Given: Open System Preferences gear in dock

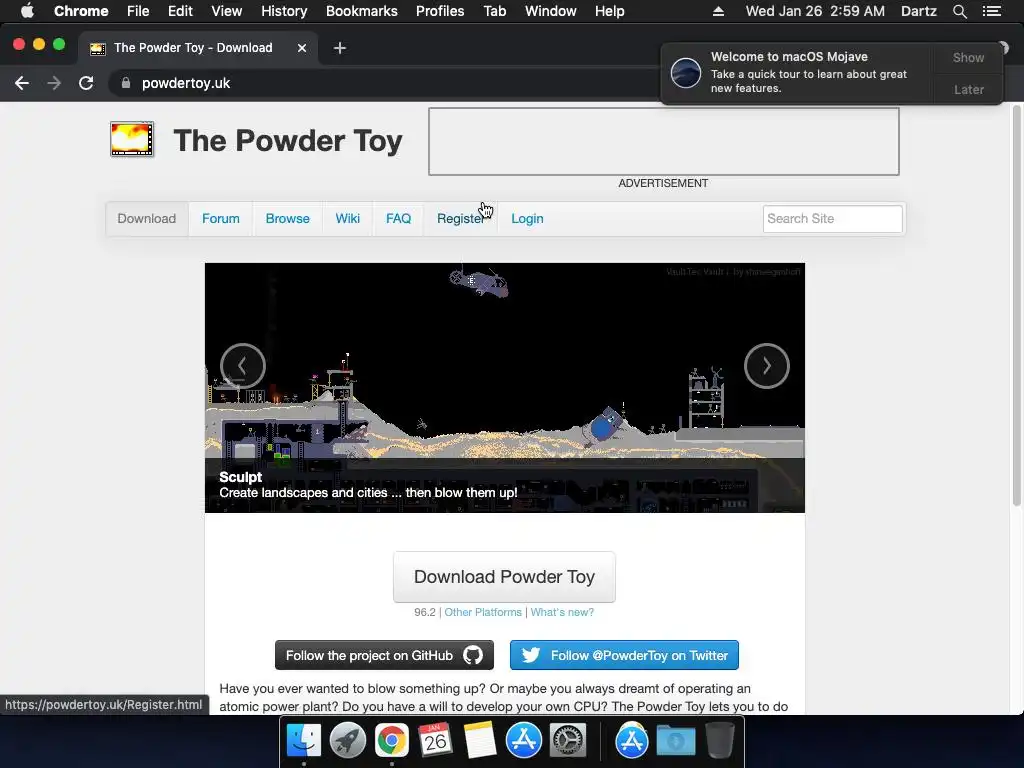Looking at the screenshot, I should (x=568, y=741).
